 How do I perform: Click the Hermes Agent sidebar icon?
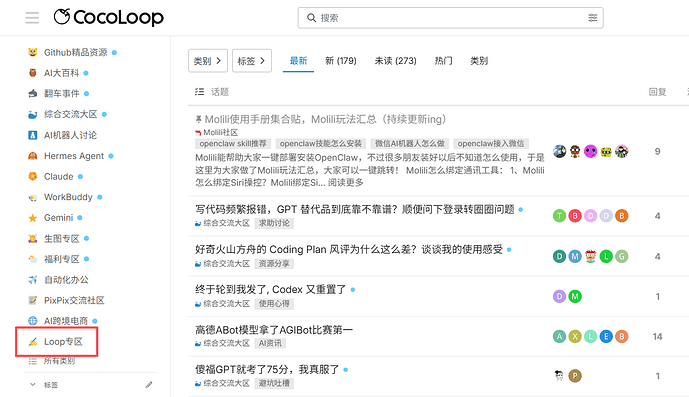point(33,156)
